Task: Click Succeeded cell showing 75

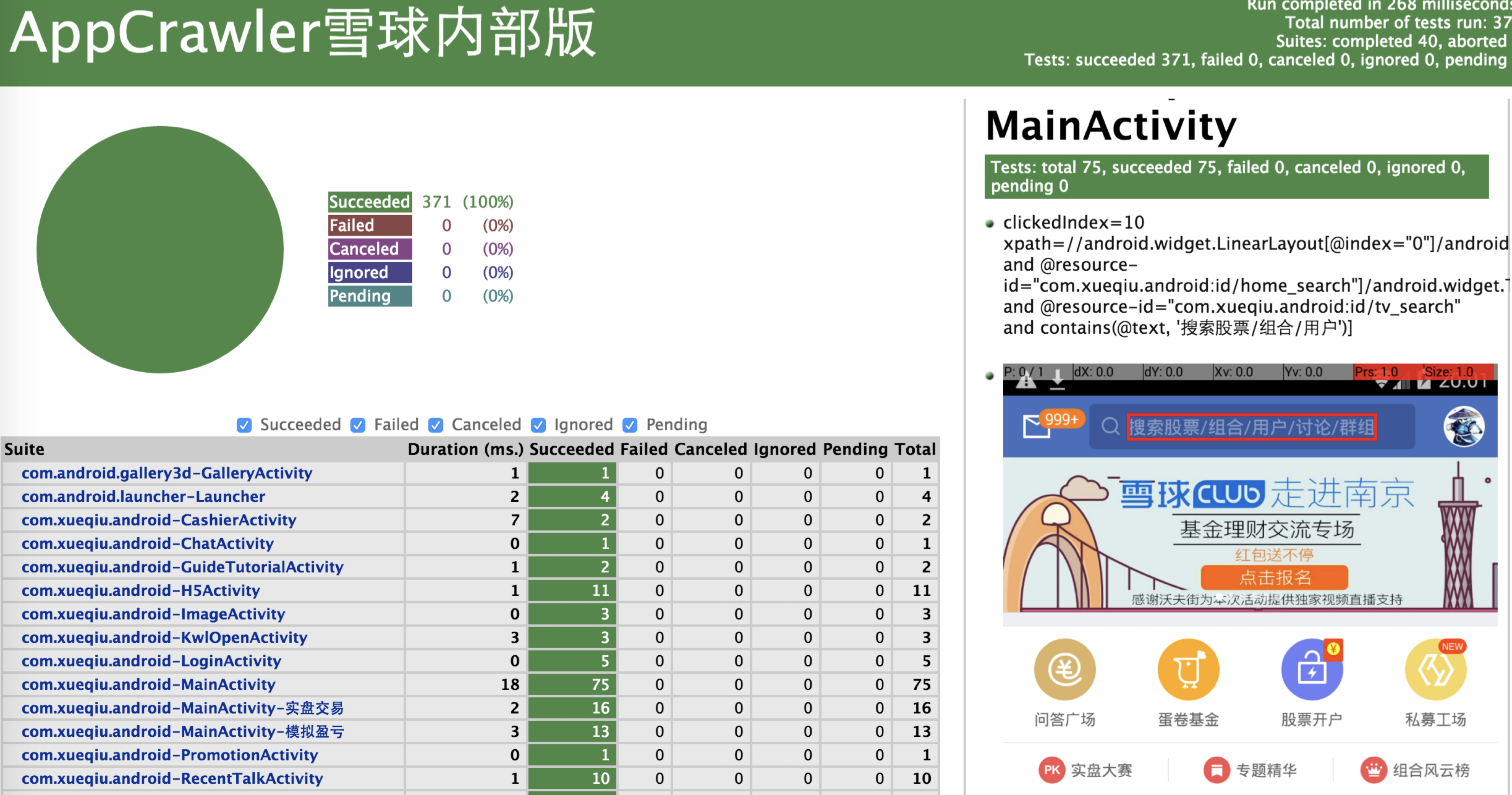Action: pyautogui.click(x=572, y=684)
